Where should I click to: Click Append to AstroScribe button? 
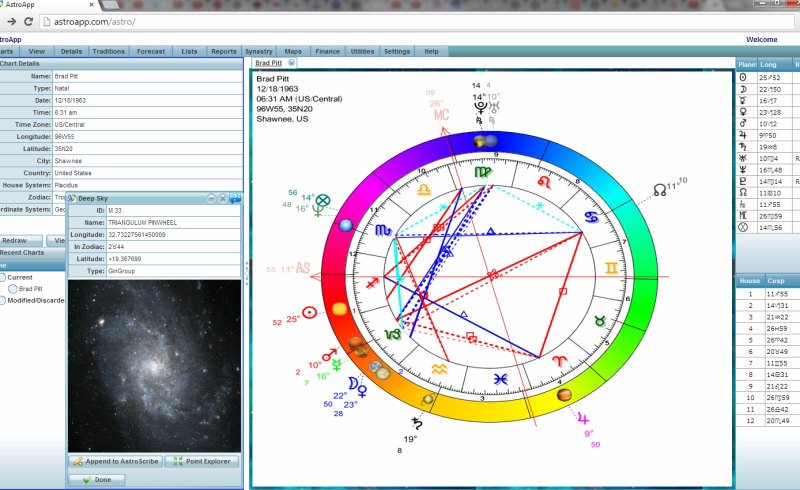tap(113, 462)
